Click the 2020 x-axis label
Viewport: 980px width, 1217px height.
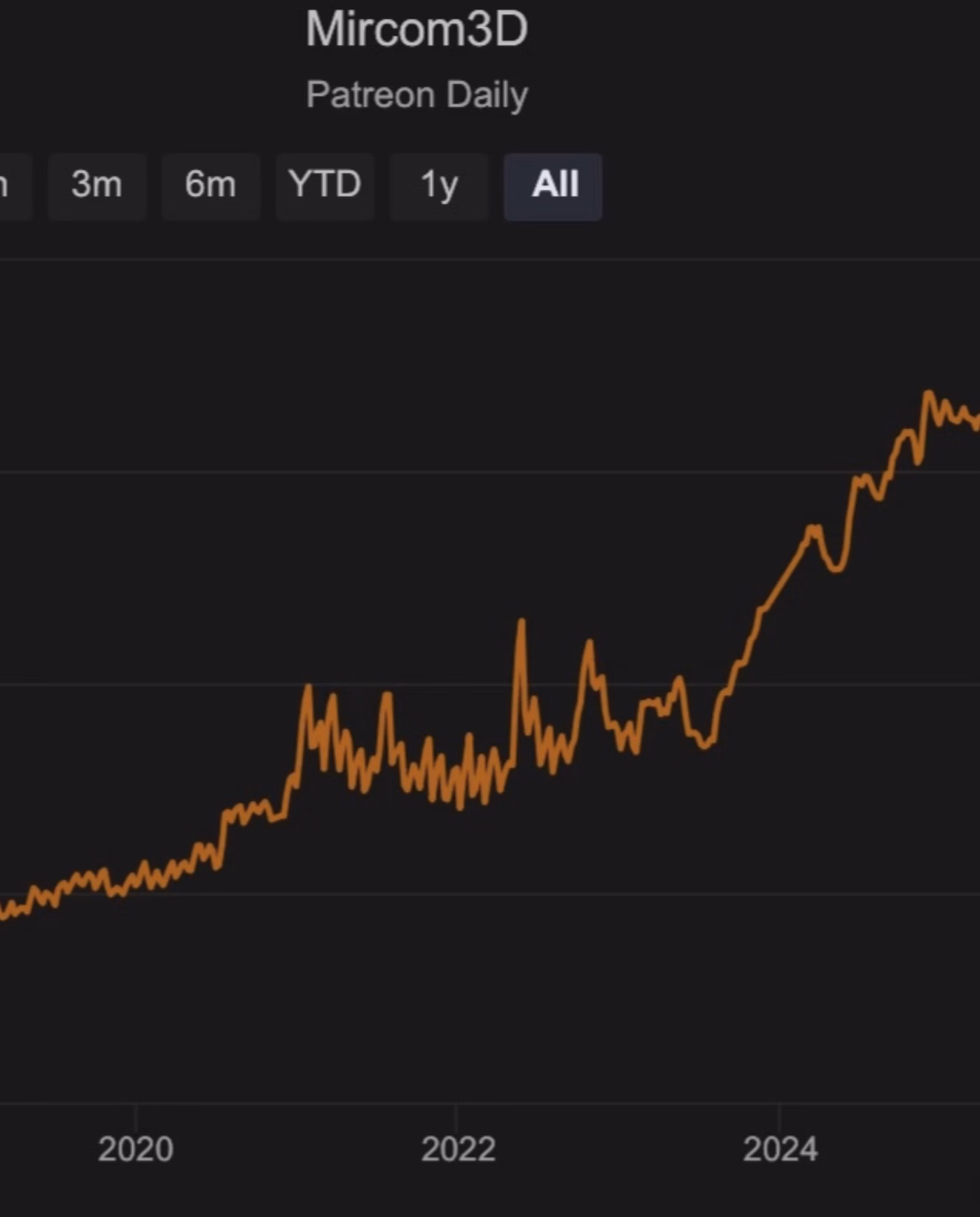pos(135,1149)
